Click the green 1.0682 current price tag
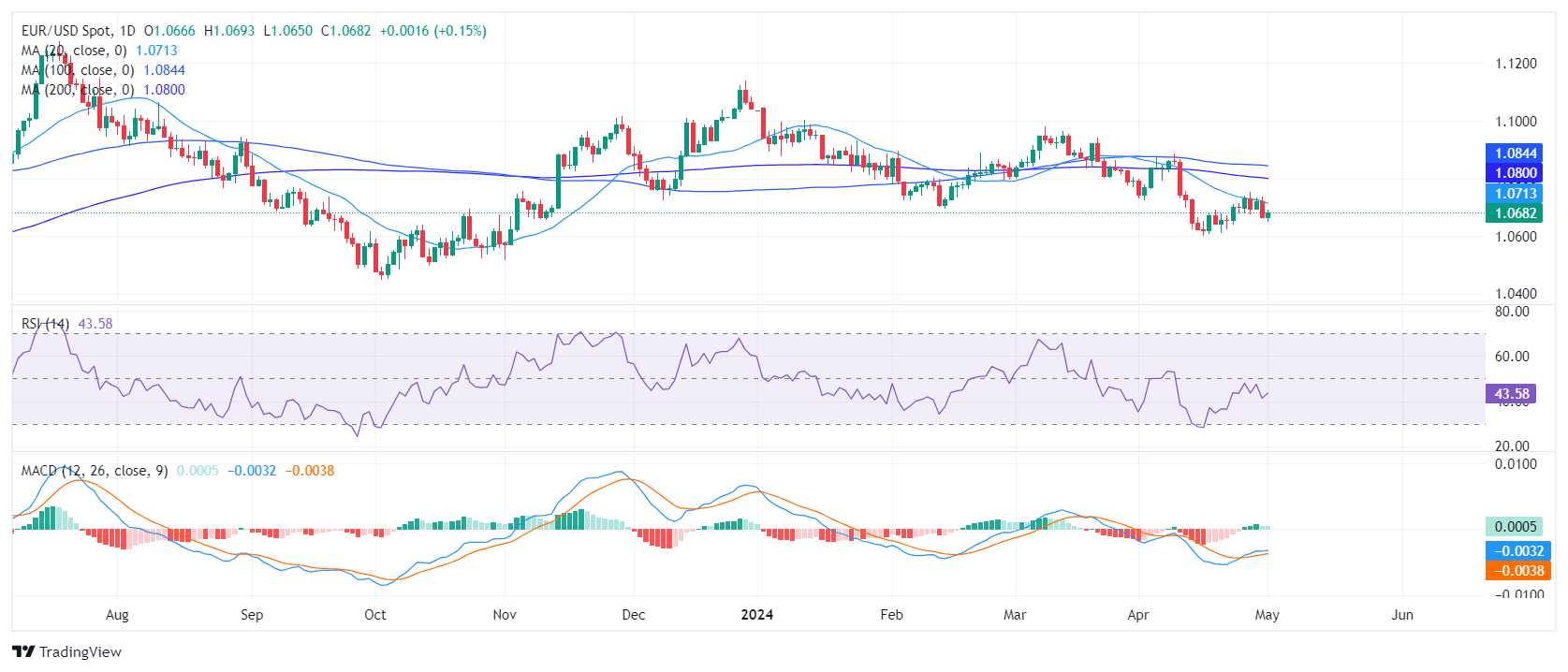This screenshot has width=1568, height=672. pos(1512,213)
